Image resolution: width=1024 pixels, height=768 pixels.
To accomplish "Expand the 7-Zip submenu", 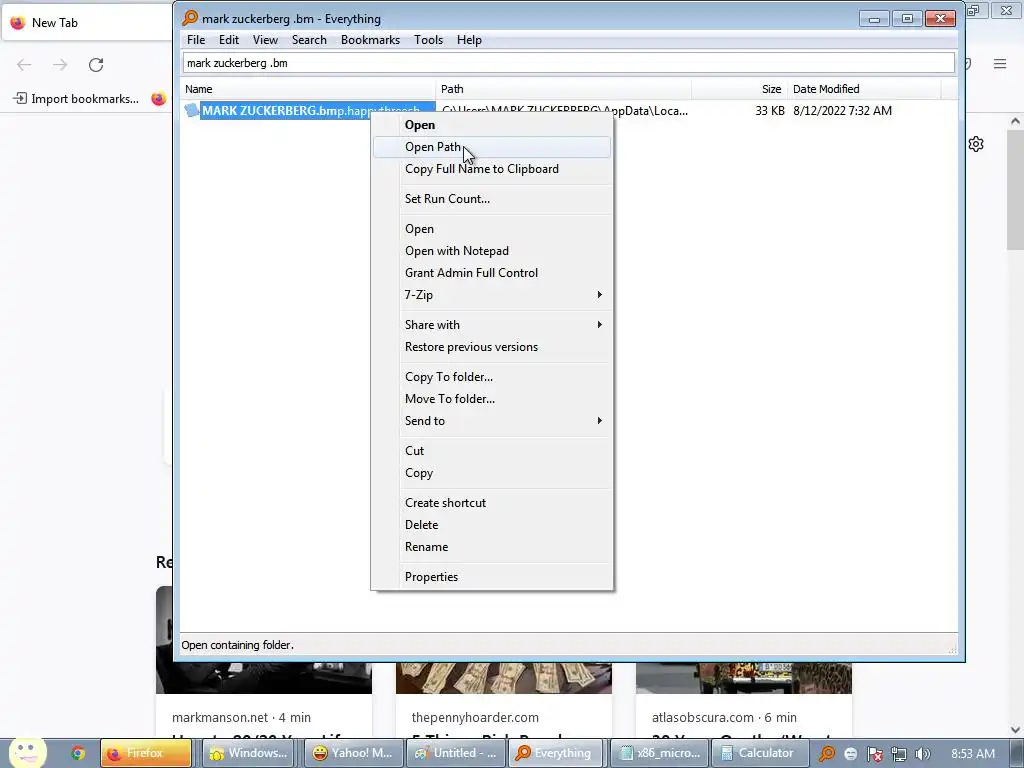I will [x=492, y=295].
